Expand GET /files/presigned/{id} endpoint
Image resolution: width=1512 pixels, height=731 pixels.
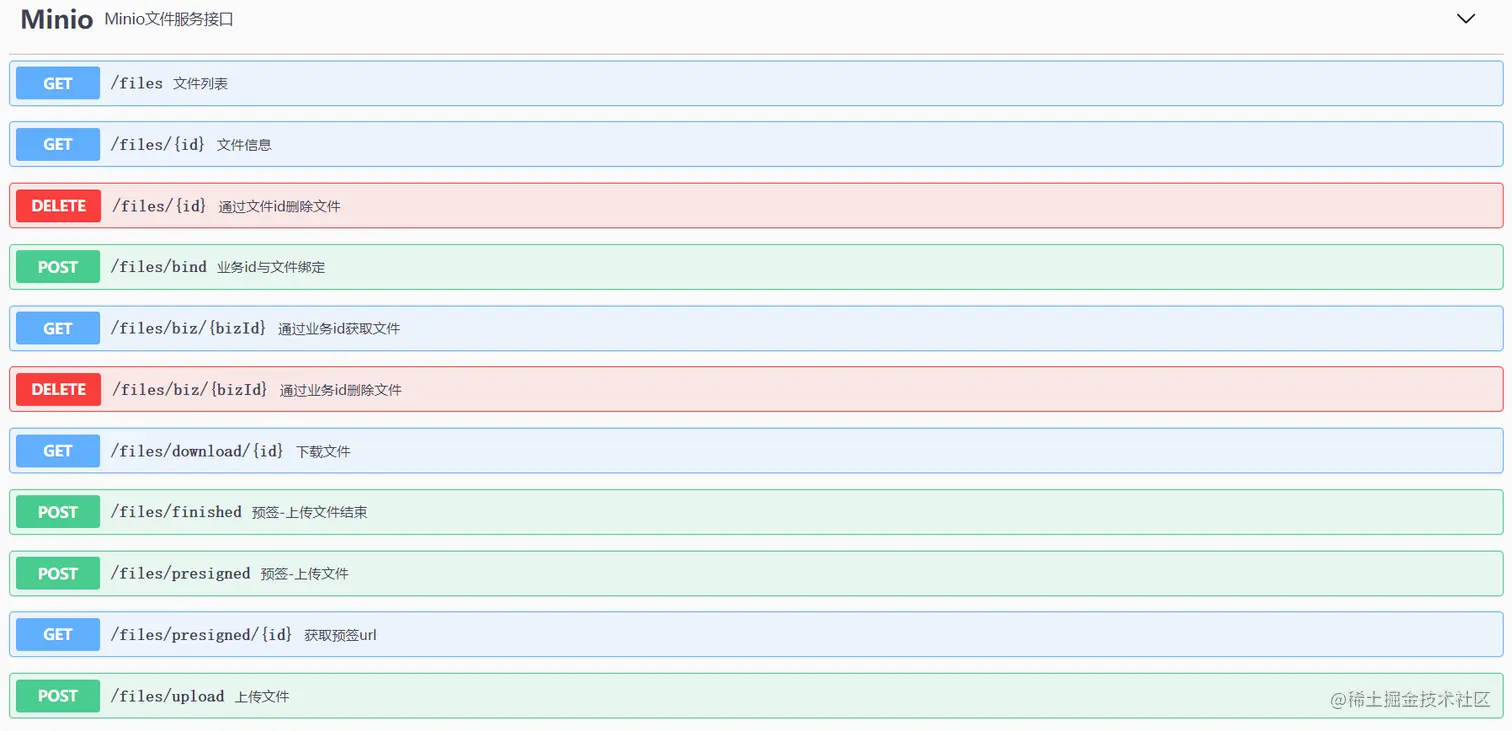[756, 634]
